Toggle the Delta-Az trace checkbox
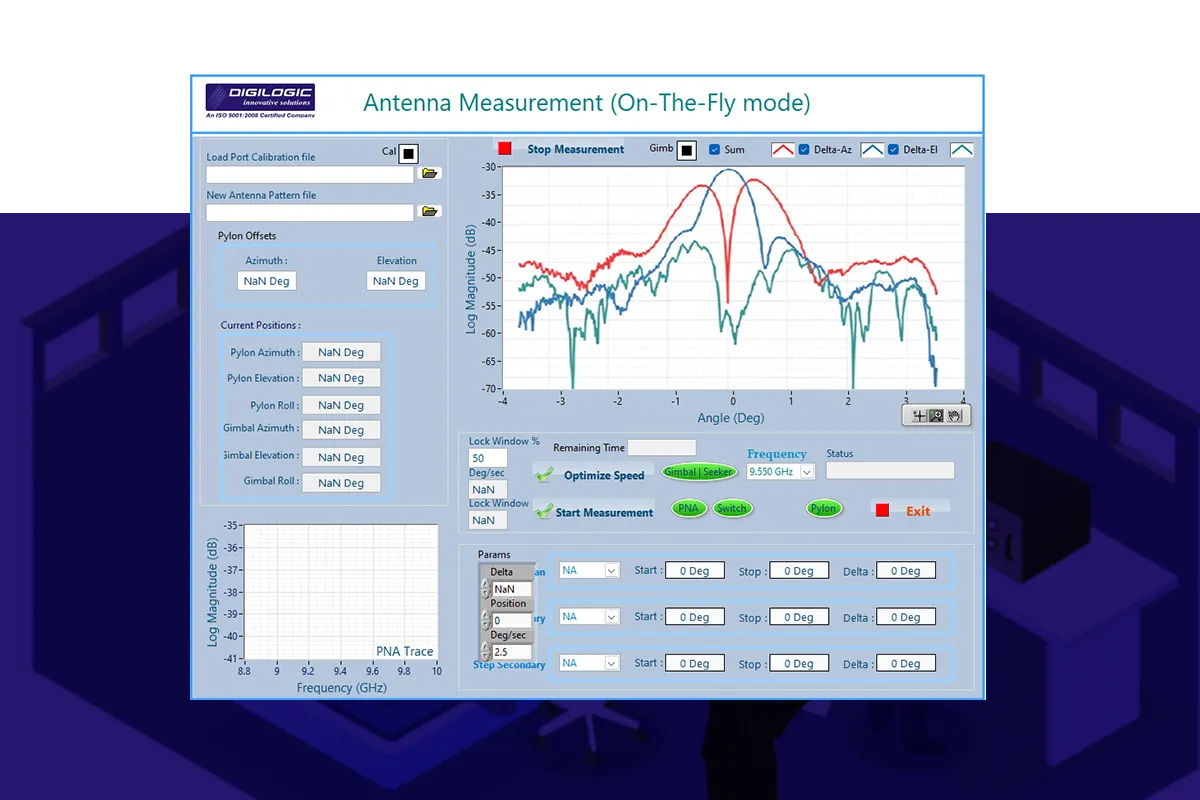 point(804,150)
